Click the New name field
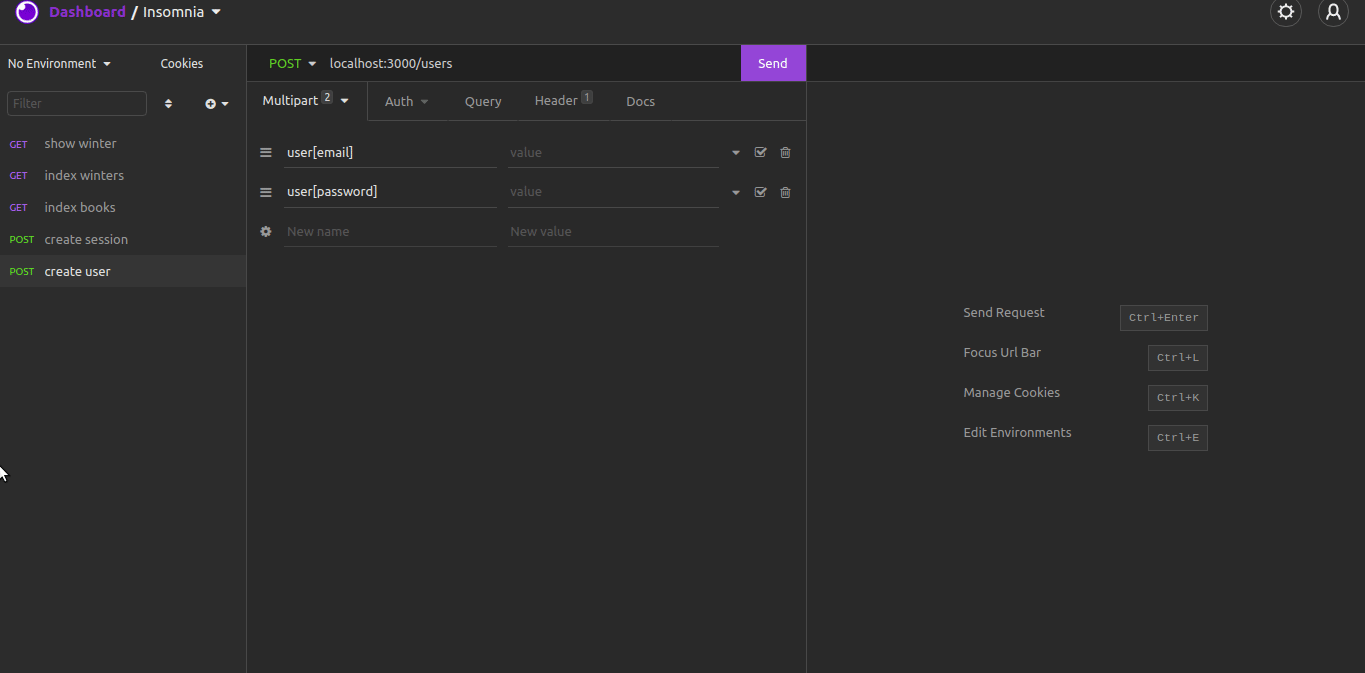Viewport: 1365px width, 673px height. [390, 231]
